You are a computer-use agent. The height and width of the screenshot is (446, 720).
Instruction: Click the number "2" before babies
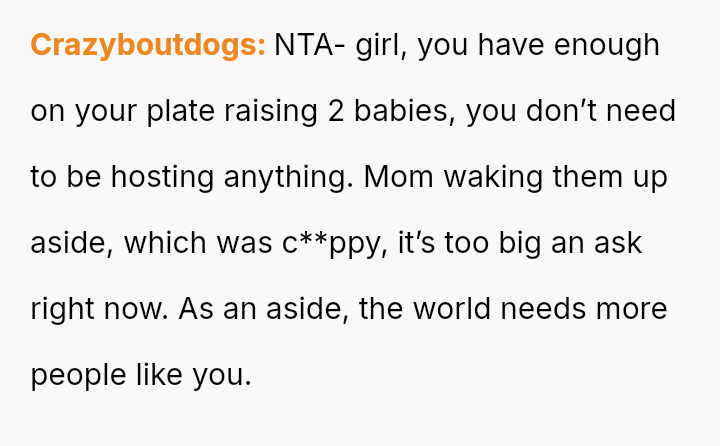(x=337, y=112)
